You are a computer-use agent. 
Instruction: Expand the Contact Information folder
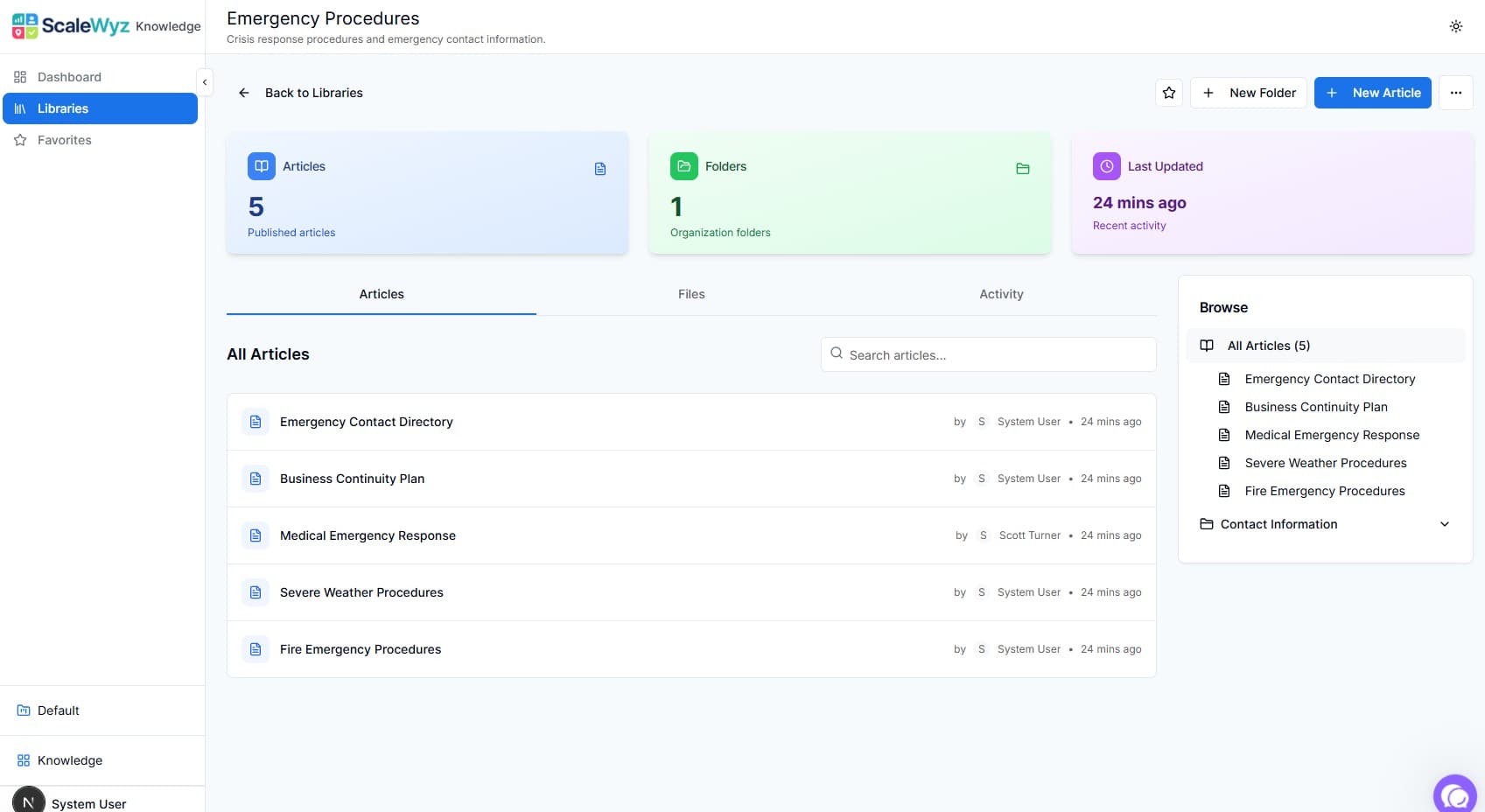pyautogui.click(x=1444, y=524)
